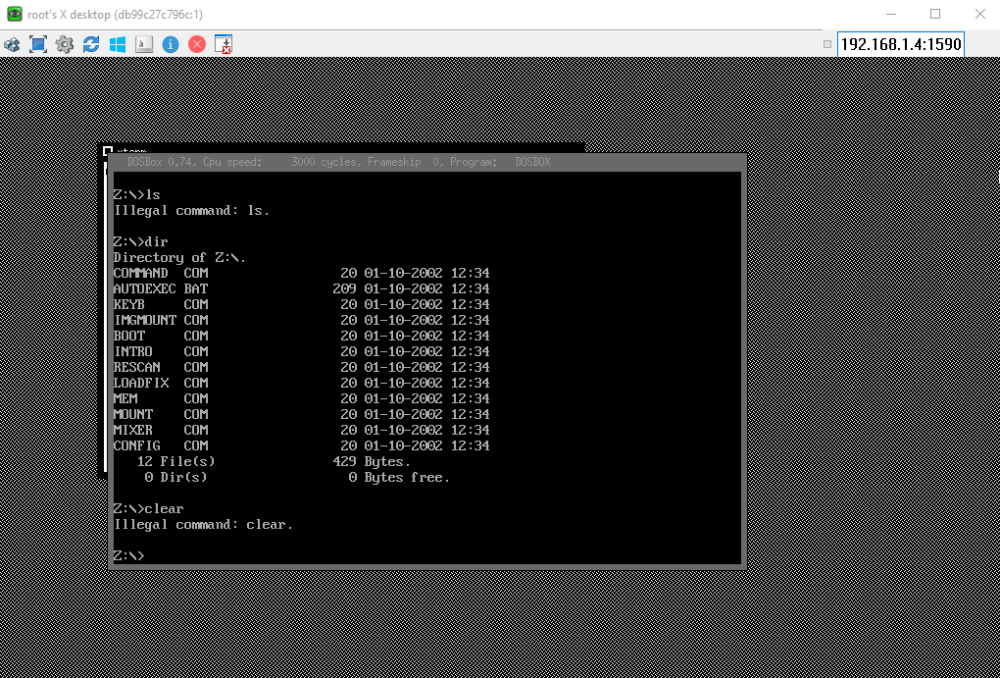1000x678 pixels.
Task: Click the MEM COM file entry
Action: click(302, 399)
